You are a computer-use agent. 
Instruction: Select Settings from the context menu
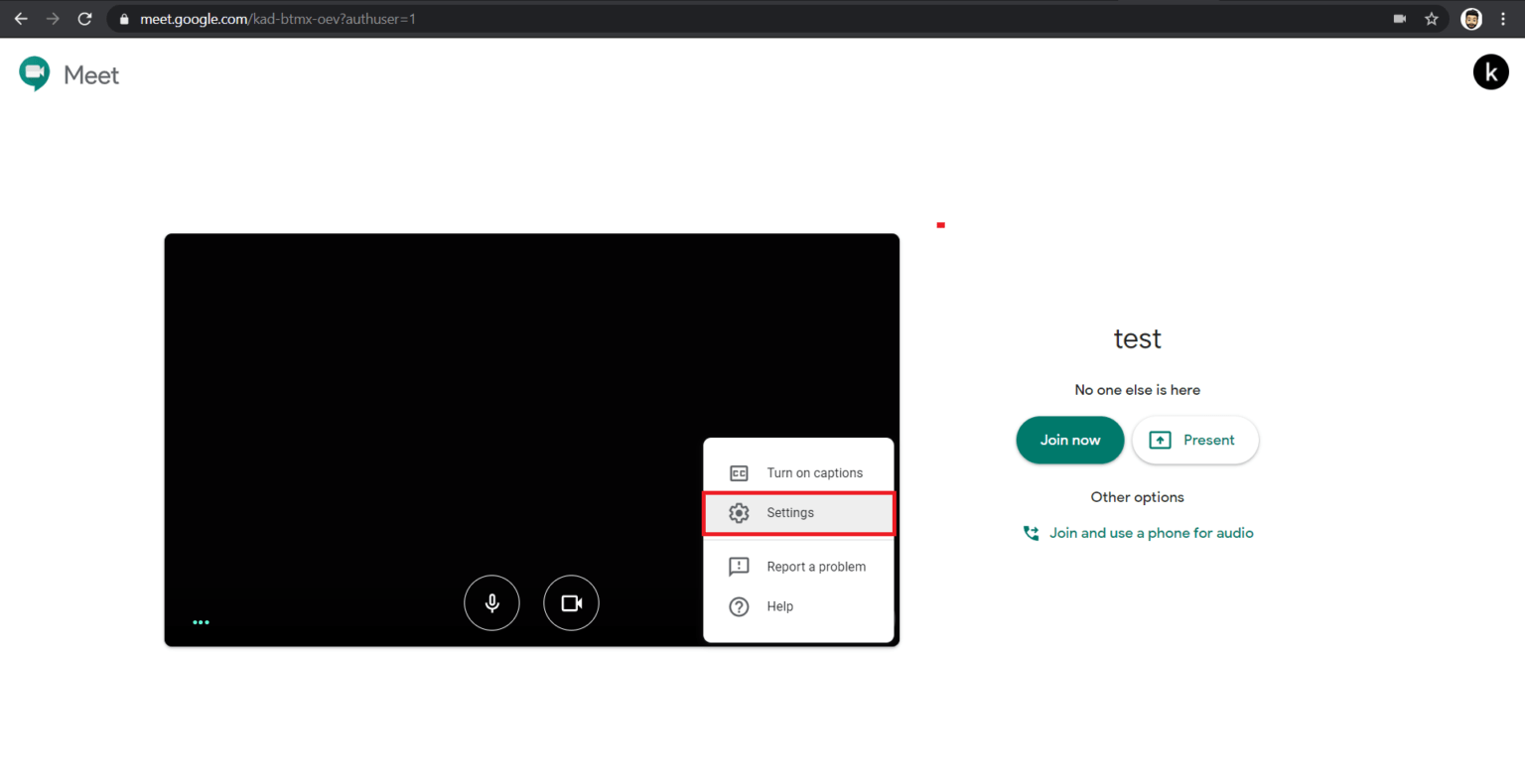tap(789, 512)
